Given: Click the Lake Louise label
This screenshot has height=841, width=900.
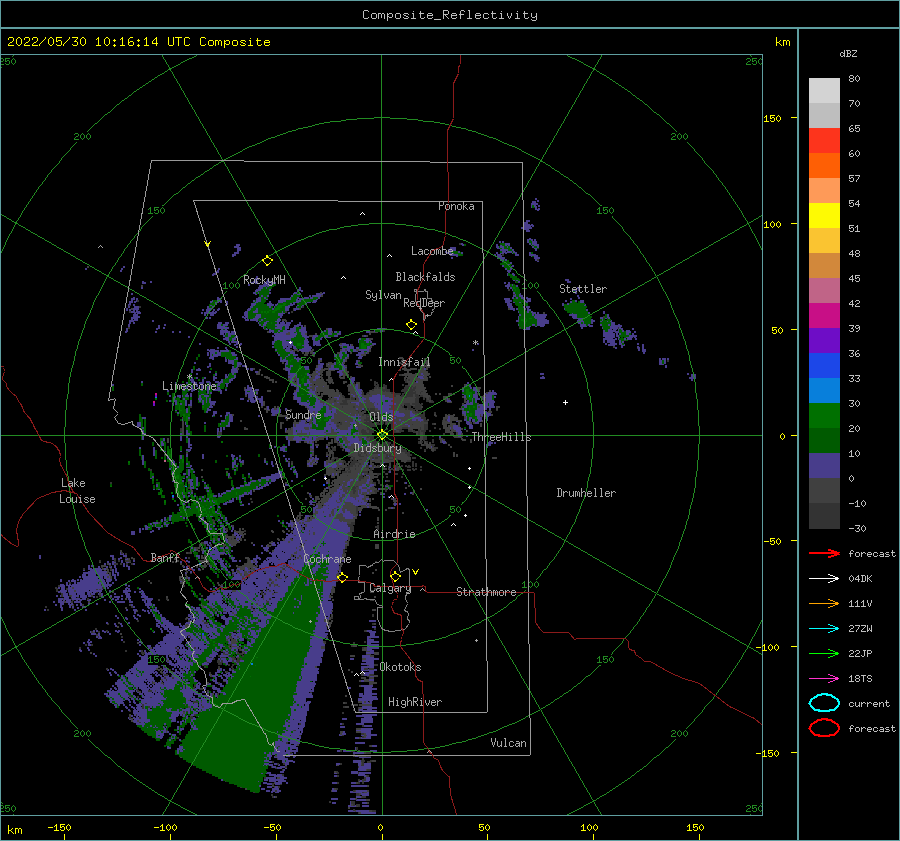Looking at the screenshot, I should click(x=77, y=491).
